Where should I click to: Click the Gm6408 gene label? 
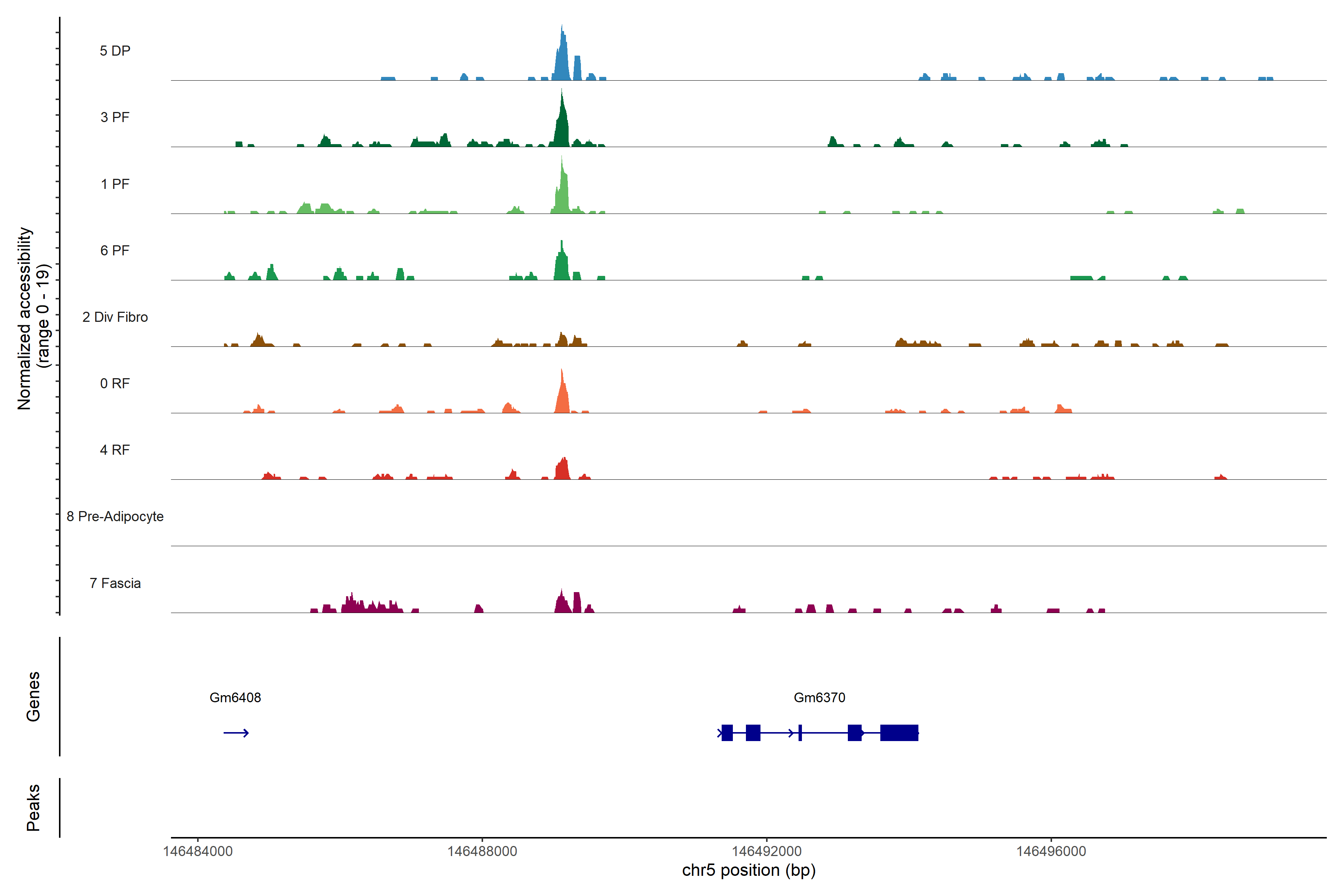pos(235,697)
